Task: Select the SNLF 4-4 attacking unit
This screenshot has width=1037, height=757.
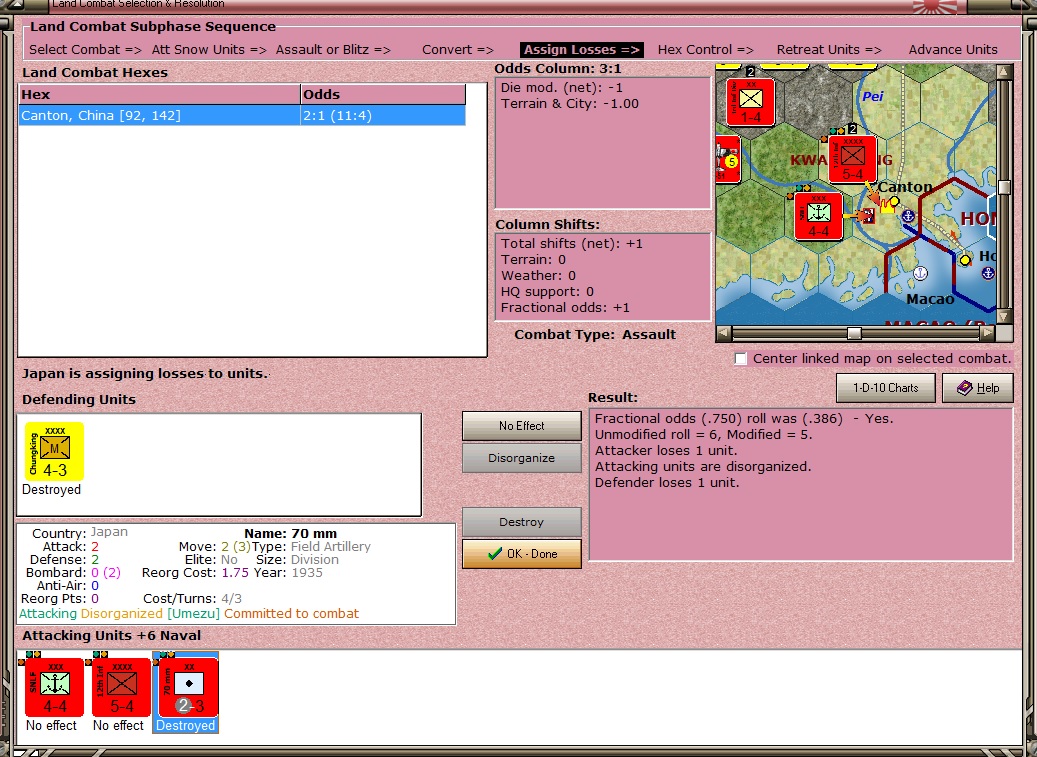Action: [x=54, y=688]
